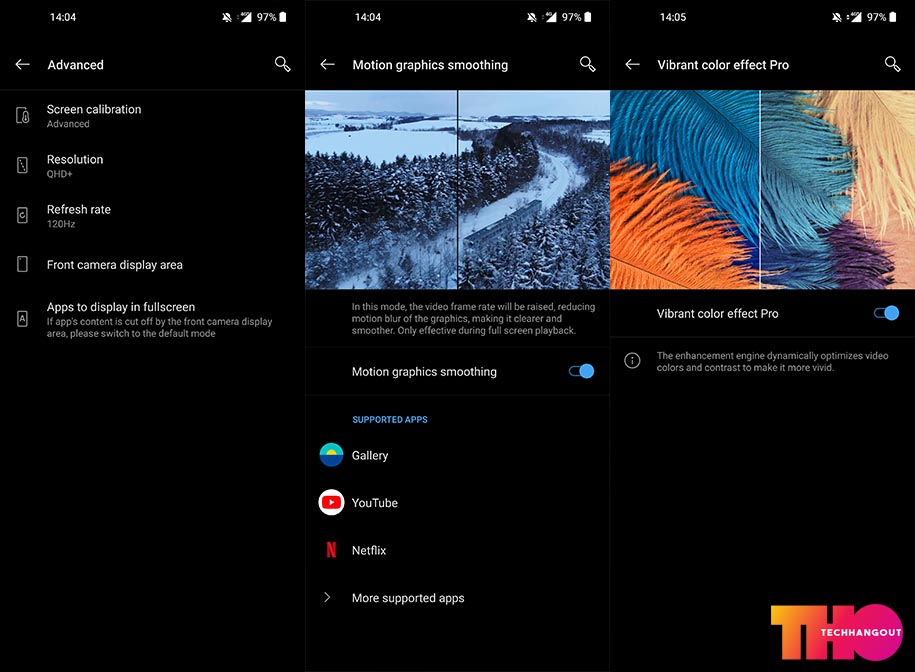Tap signal icon in Motion graphics screen status bar
This screenshot has width=915, height=672.
(x=551, y=17)
